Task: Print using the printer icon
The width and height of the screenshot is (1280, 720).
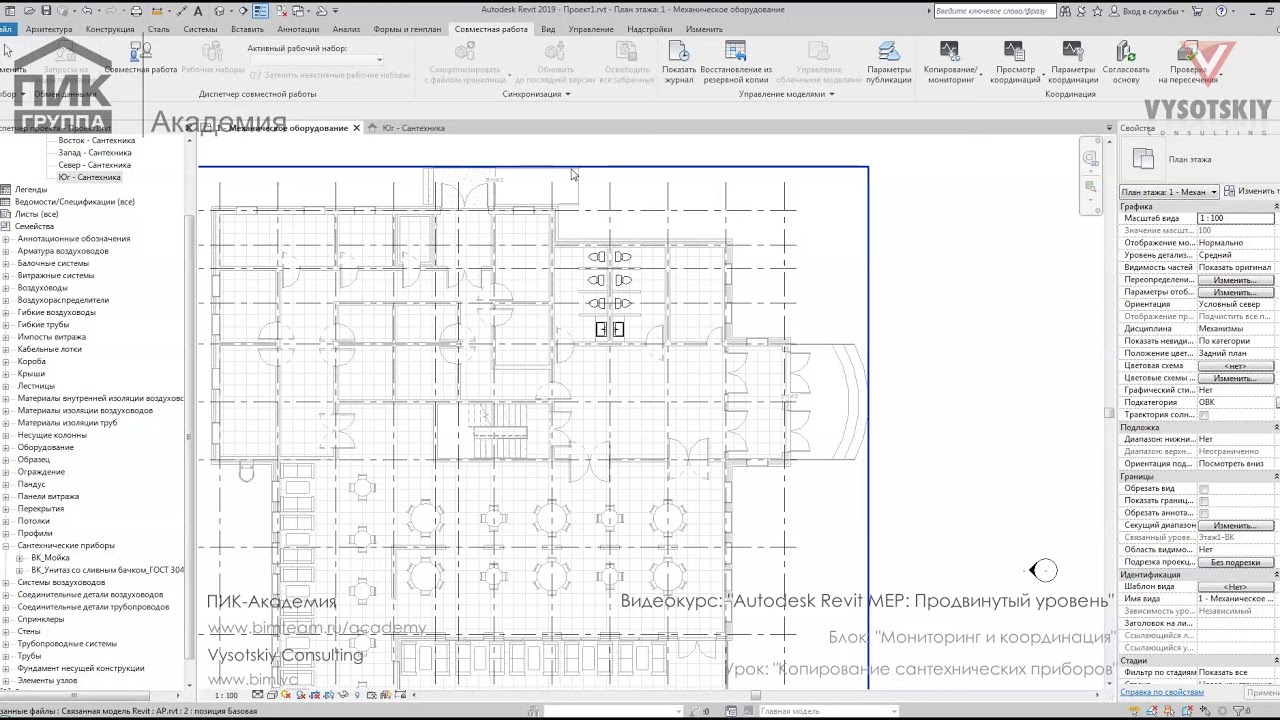Action: 136,11
